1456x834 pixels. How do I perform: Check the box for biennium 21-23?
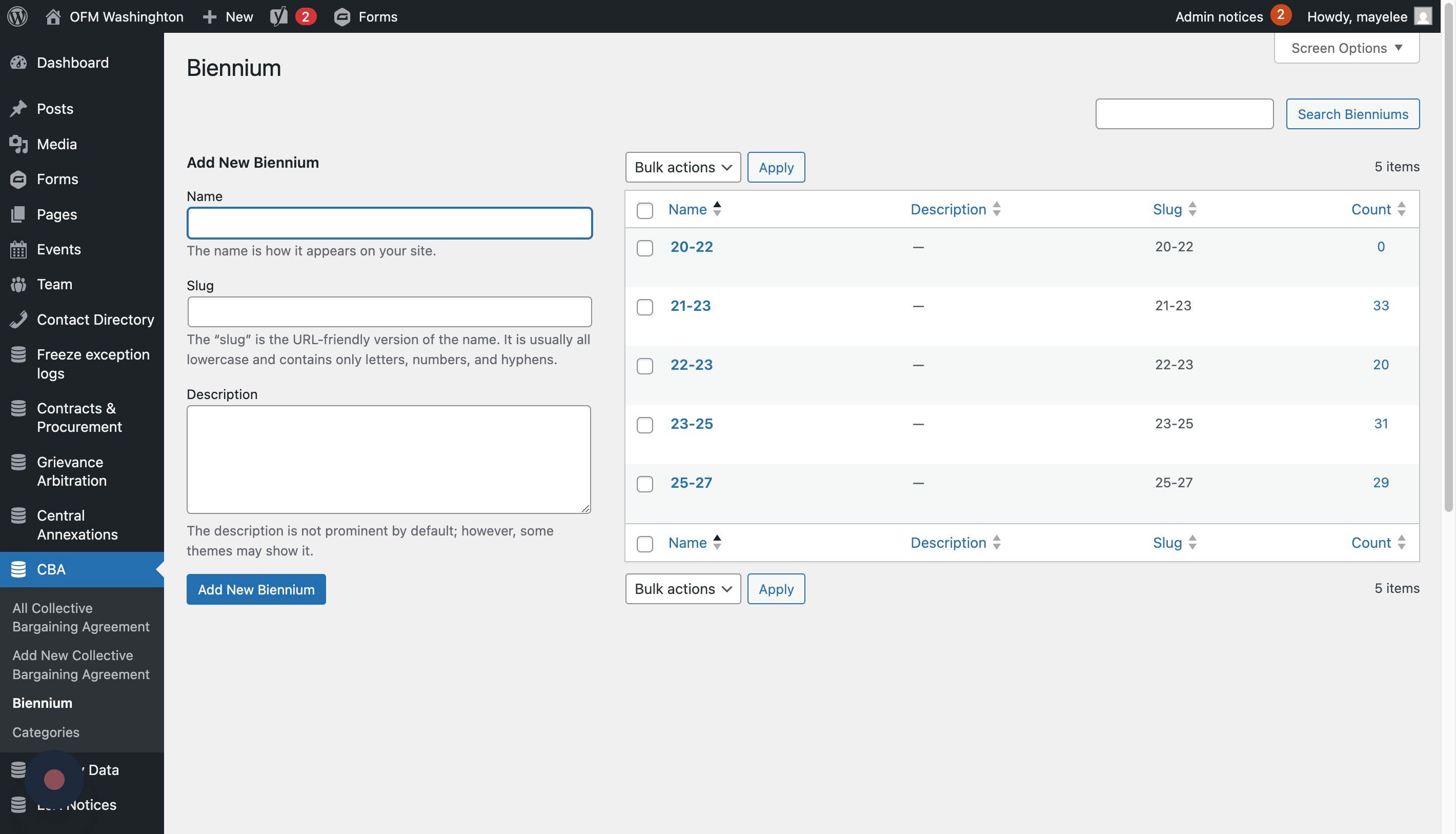tap(645, 307)
